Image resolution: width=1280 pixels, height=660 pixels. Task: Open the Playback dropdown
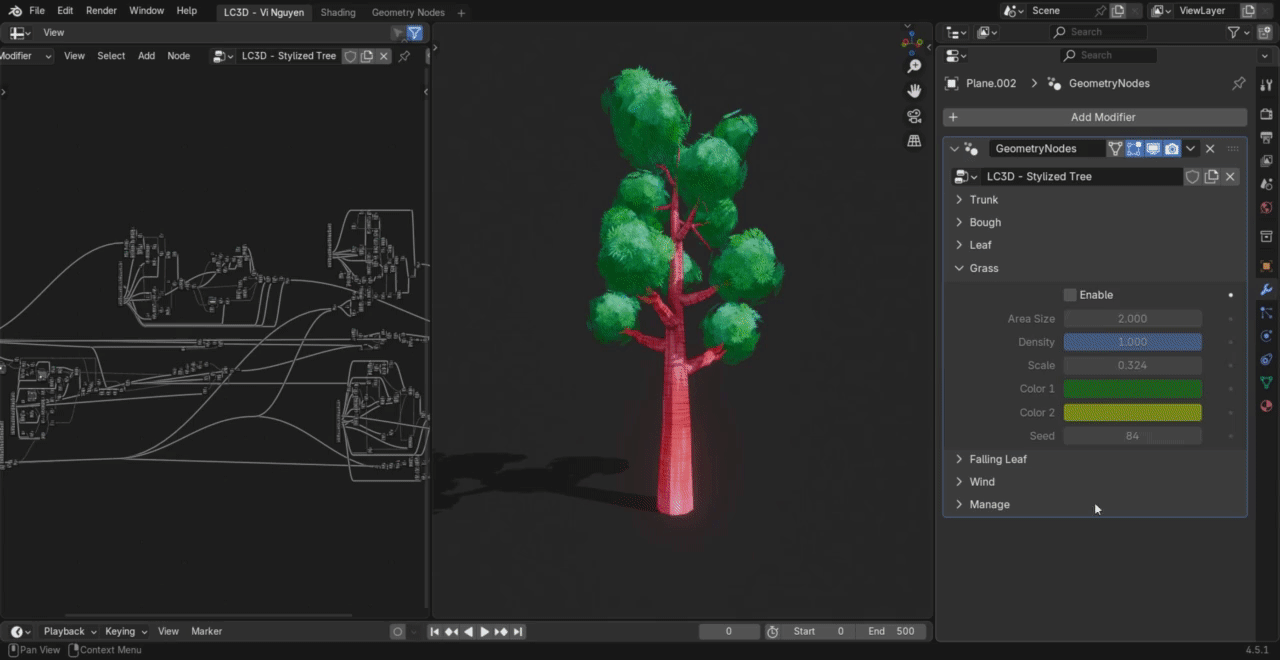pos(69,631)
